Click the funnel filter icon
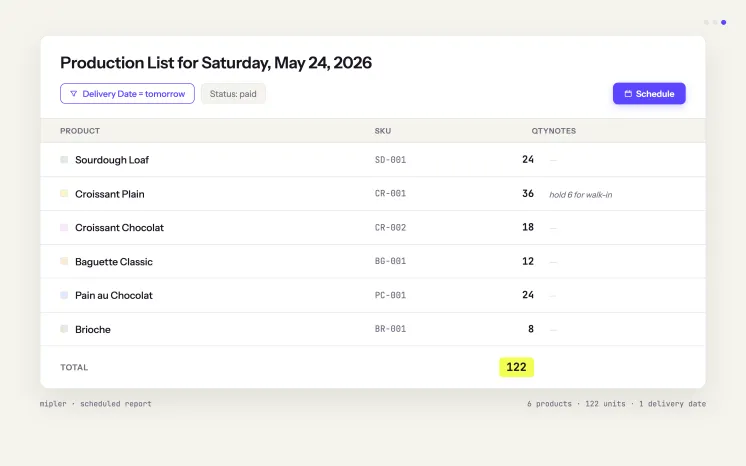 [74, 94]
